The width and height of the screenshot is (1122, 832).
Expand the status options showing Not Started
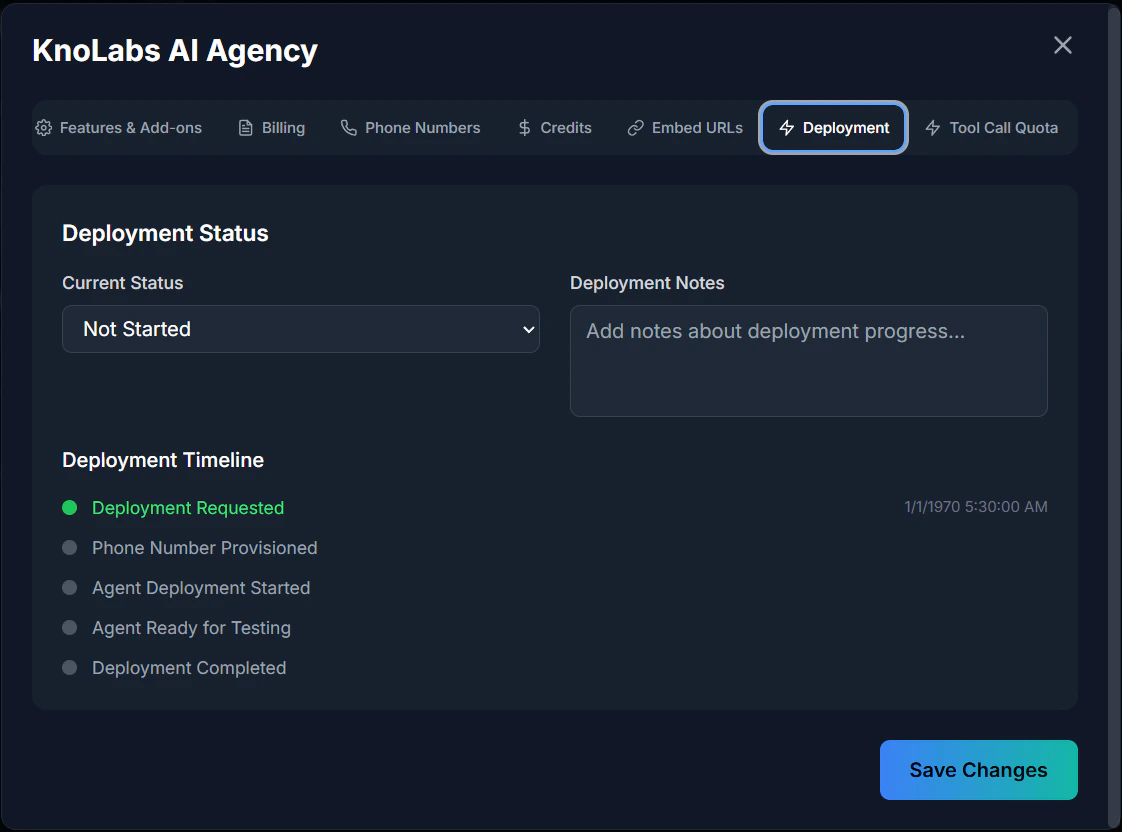click(300, 329)
